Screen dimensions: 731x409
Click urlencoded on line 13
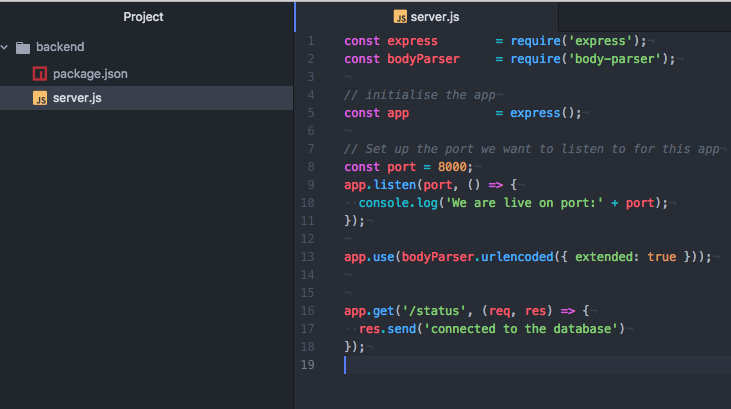[517, 257]
